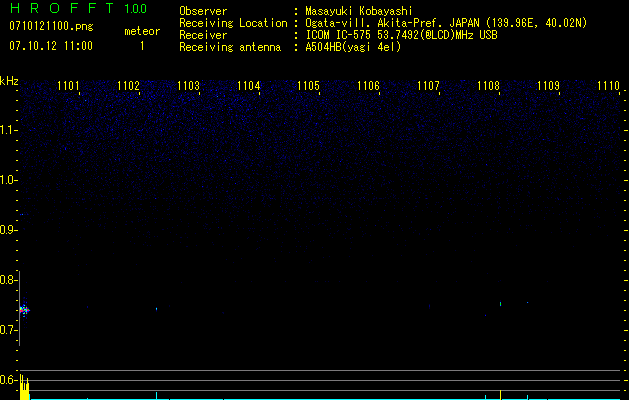This screenshot has width=629, height=400.
Task: Select the file name 0710121100.png
Action: [x=51, y=26]
